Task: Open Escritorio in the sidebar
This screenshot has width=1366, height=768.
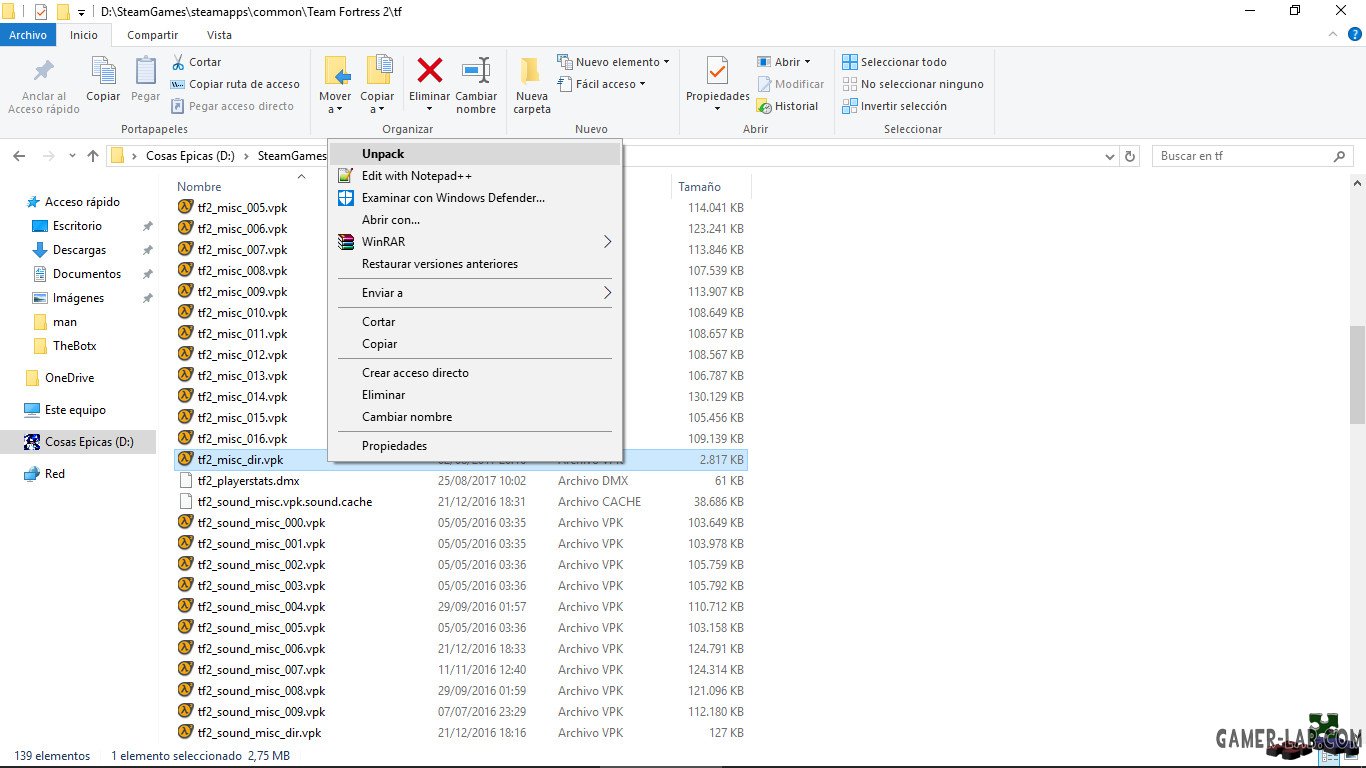Action: point(77,226)
